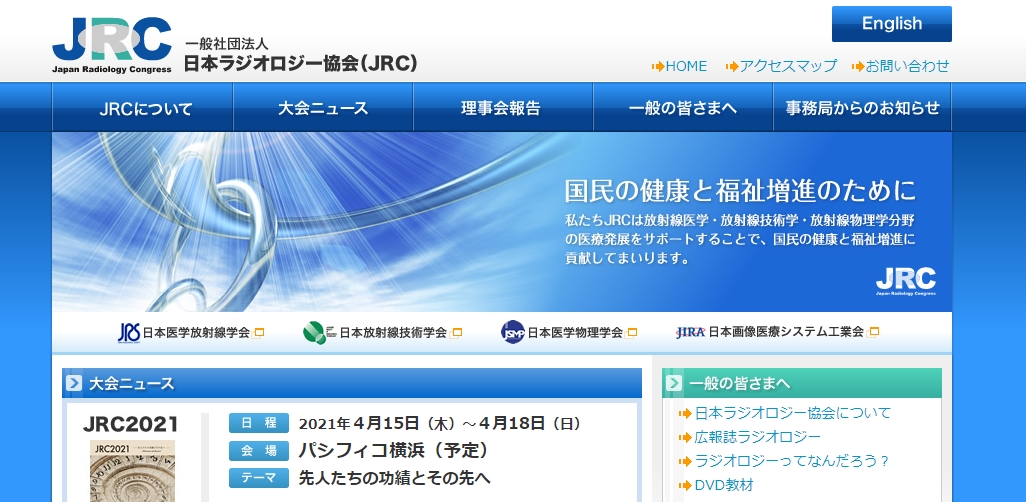Click the JRC Japan Radiology Congress logo
Image resolution: width=1026 pixels, height=502 pixels.
pyautogui.click(x=112, y=45)
